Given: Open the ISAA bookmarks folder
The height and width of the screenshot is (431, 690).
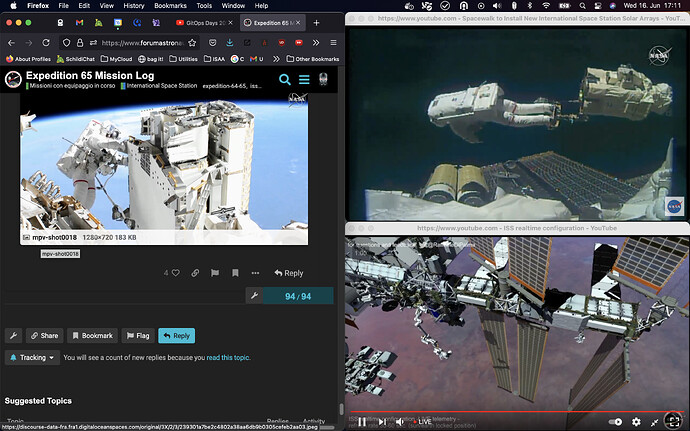Looking at the screenshot, I should [x=214, y=59].
